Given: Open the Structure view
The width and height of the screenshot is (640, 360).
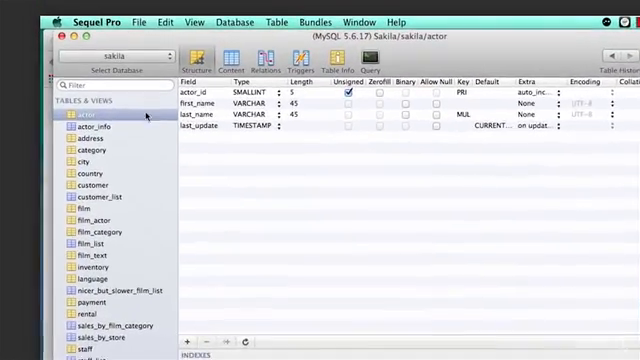Looking at the screenshot, I should coord(197,61).
